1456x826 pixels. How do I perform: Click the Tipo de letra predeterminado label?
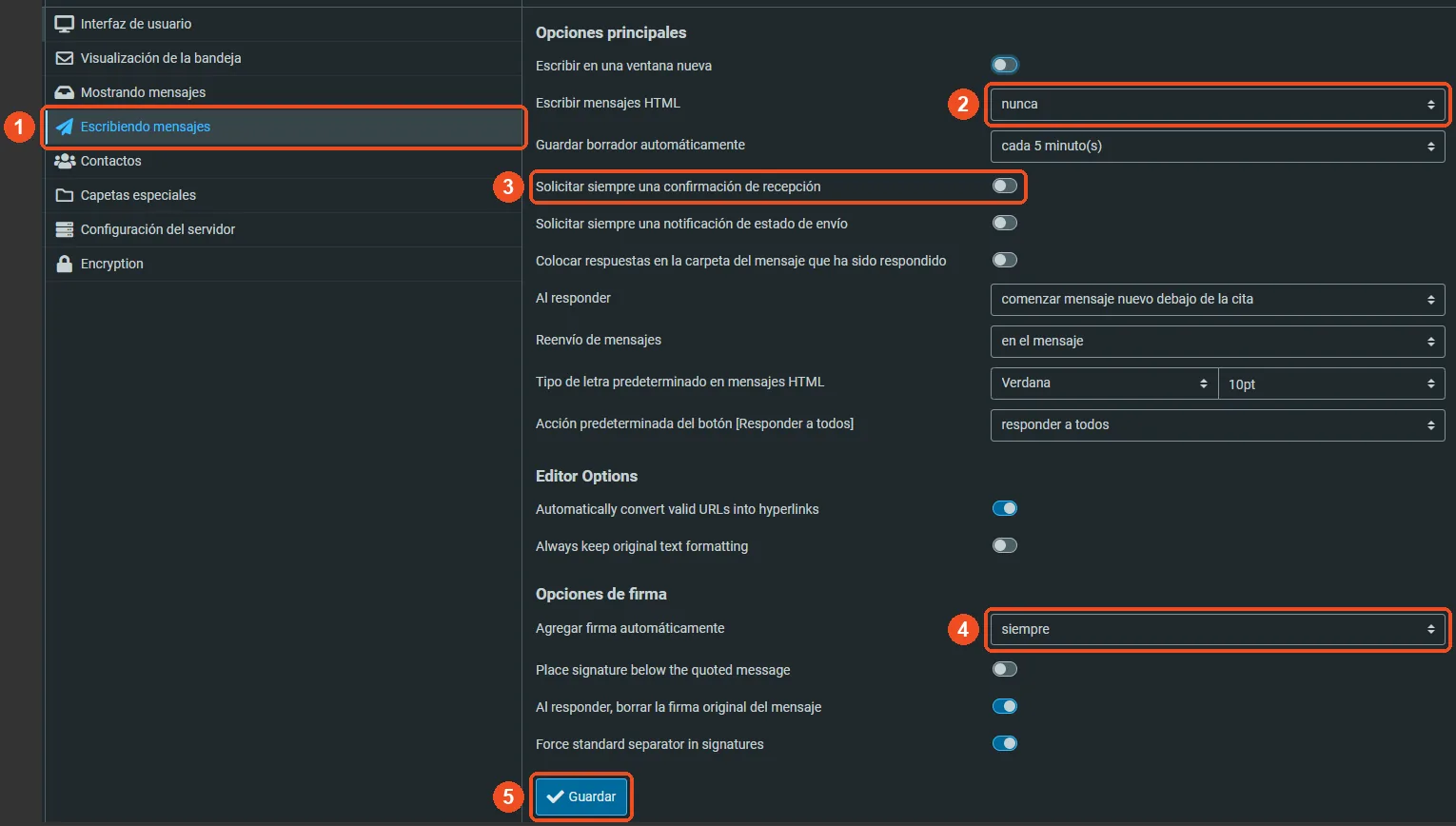tap(679, 382)
